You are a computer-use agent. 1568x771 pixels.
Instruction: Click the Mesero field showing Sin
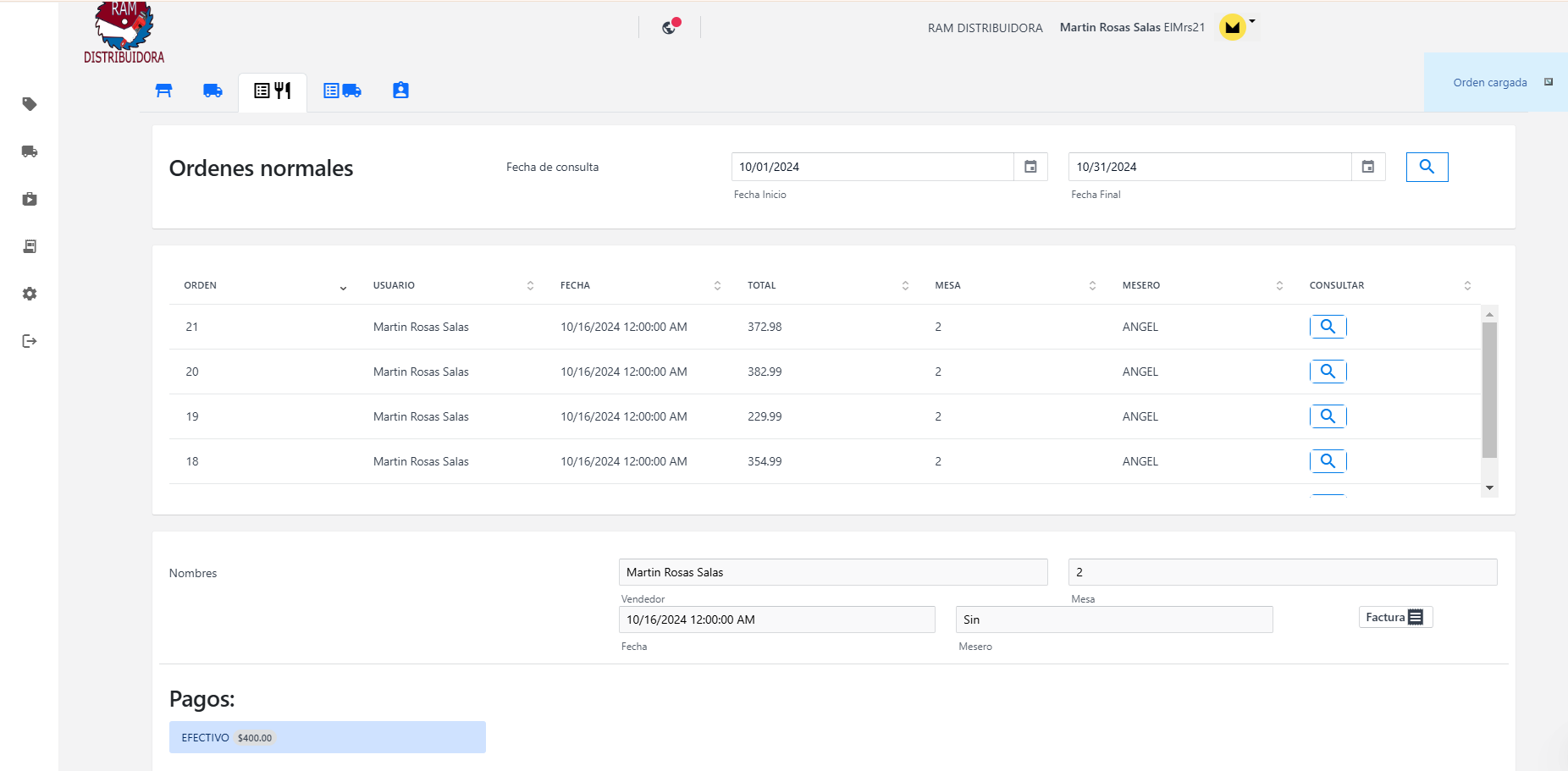point(1114,620)
